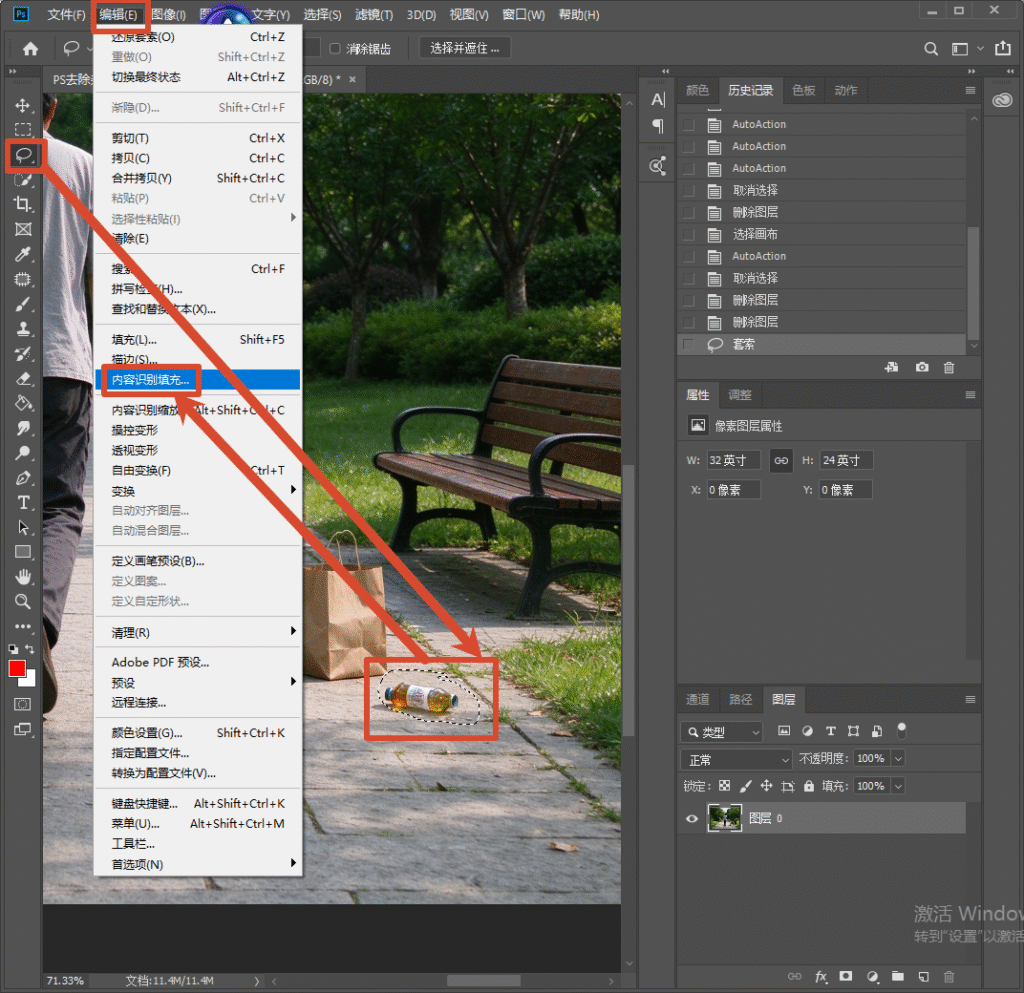Create new group folder icon
The height and width of the screenshot is (993, 1024).
(898, 977)
